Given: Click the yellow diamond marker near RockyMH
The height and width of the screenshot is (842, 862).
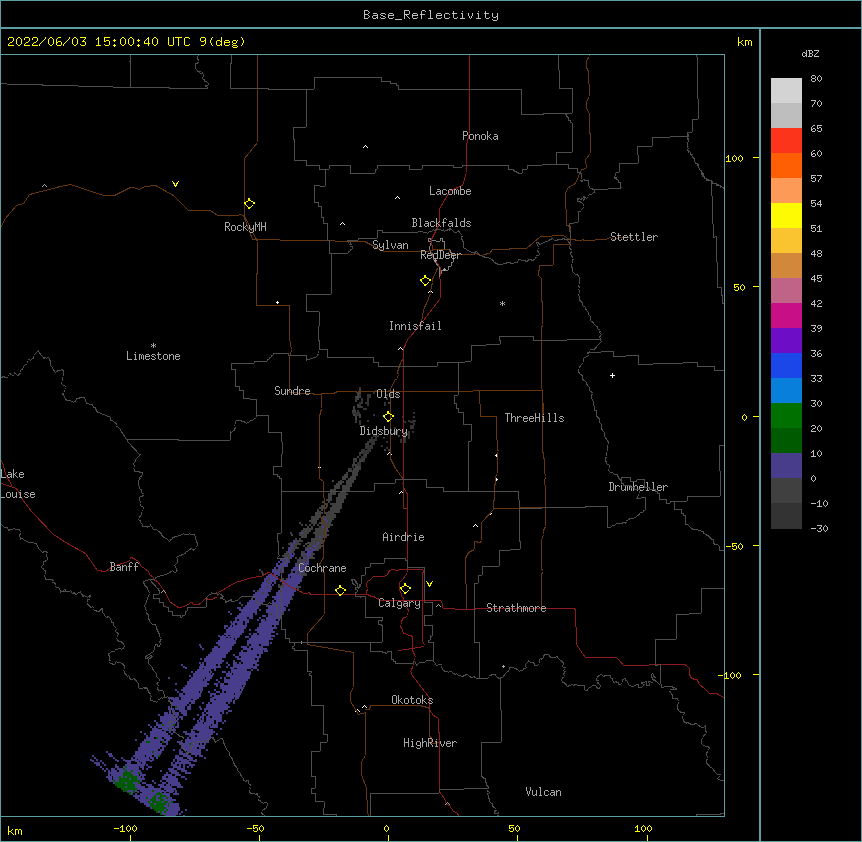Looking at the screenshot, I should click(250, 203).
